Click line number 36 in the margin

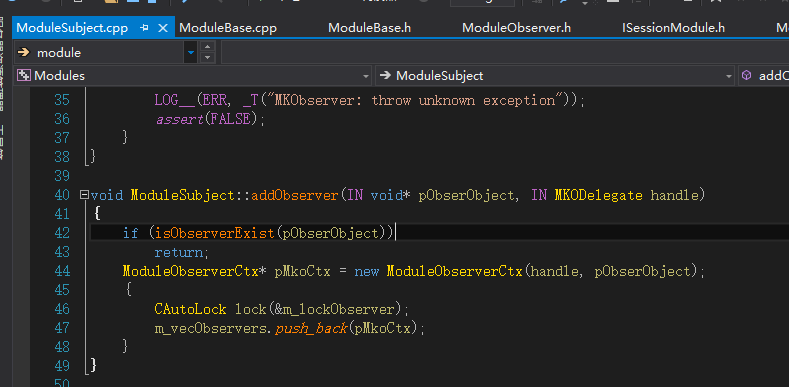[61, 119]
